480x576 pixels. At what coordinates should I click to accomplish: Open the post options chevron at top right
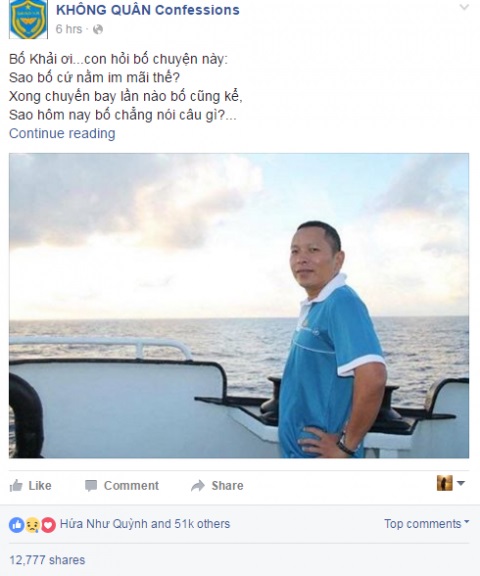click(x=464, y=7)
